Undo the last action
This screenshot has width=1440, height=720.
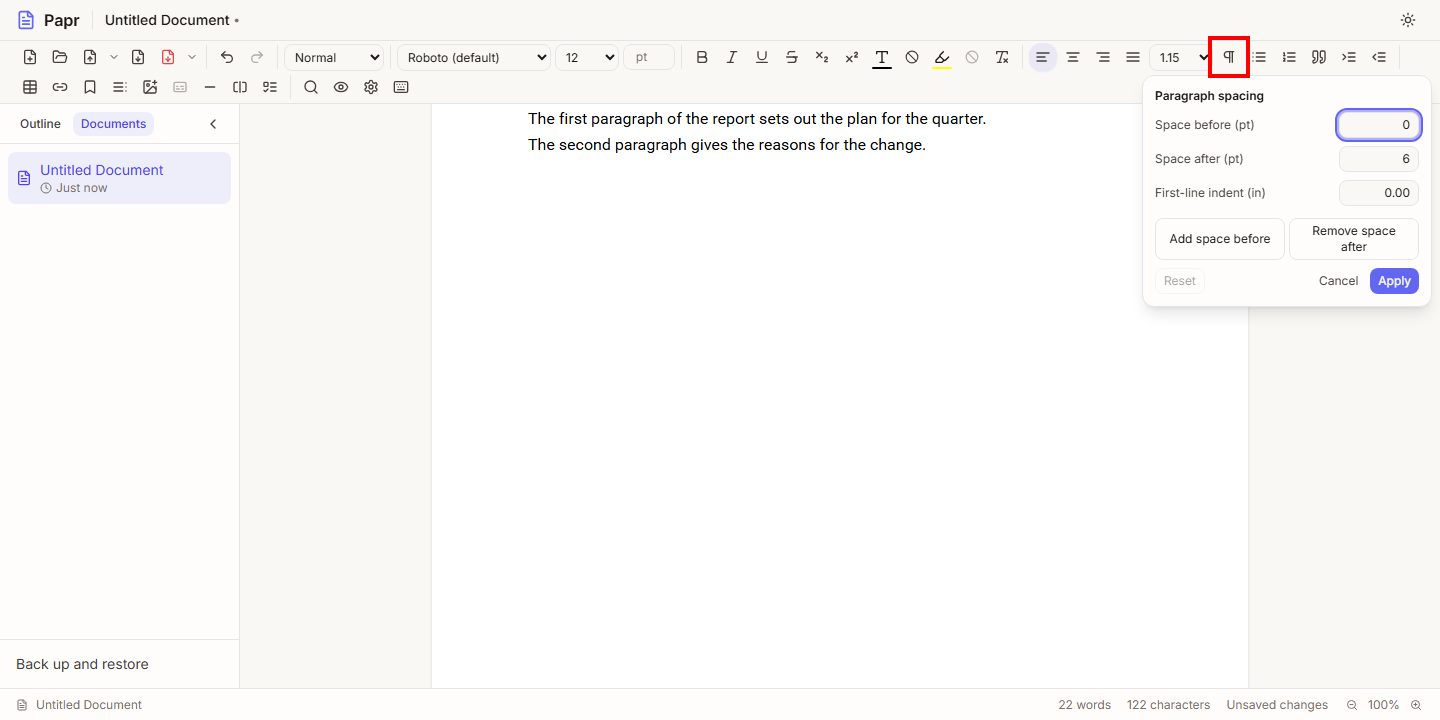[x=227, y=57]
